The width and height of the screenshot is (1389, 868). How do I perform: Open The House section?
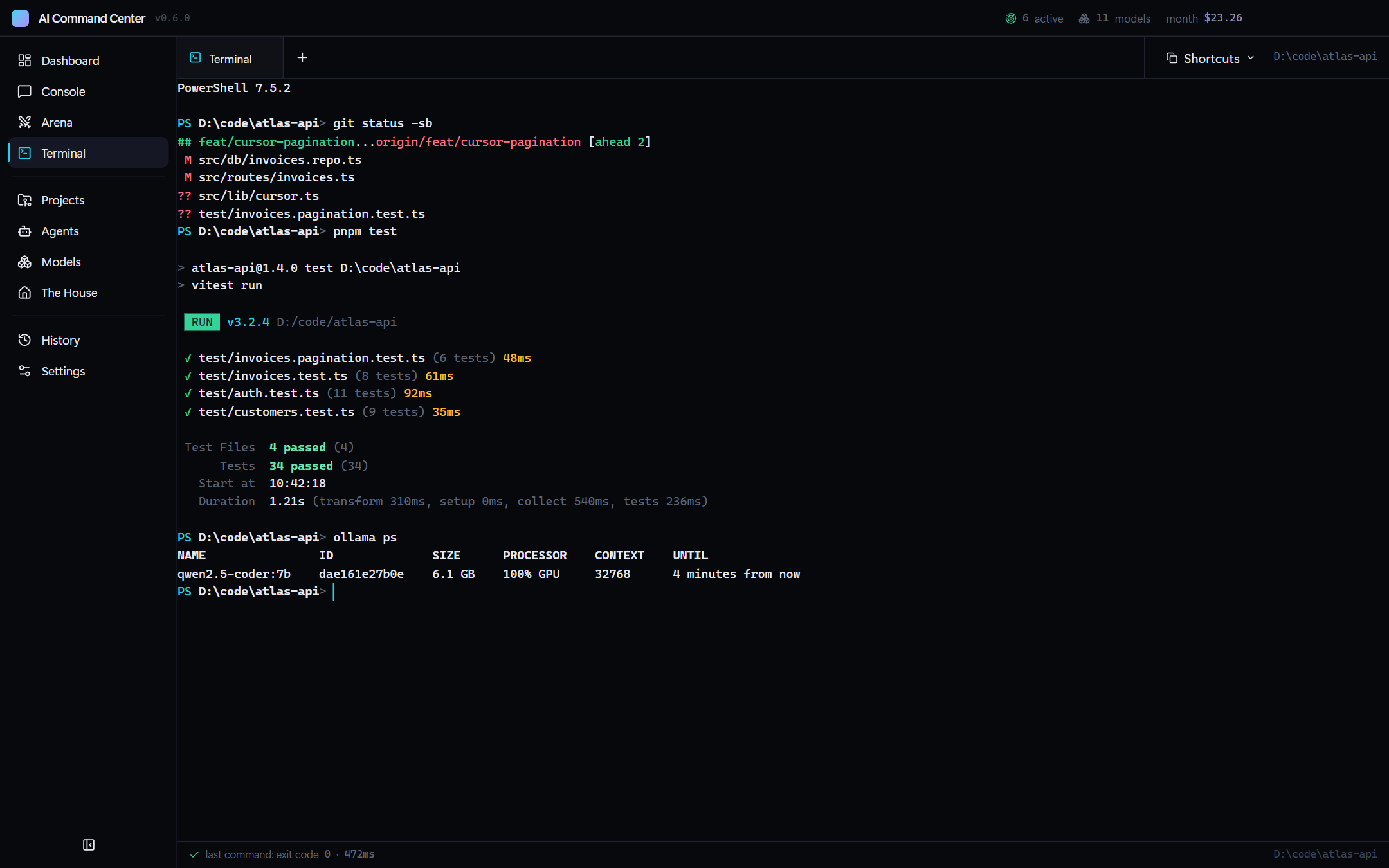[89, 293]
